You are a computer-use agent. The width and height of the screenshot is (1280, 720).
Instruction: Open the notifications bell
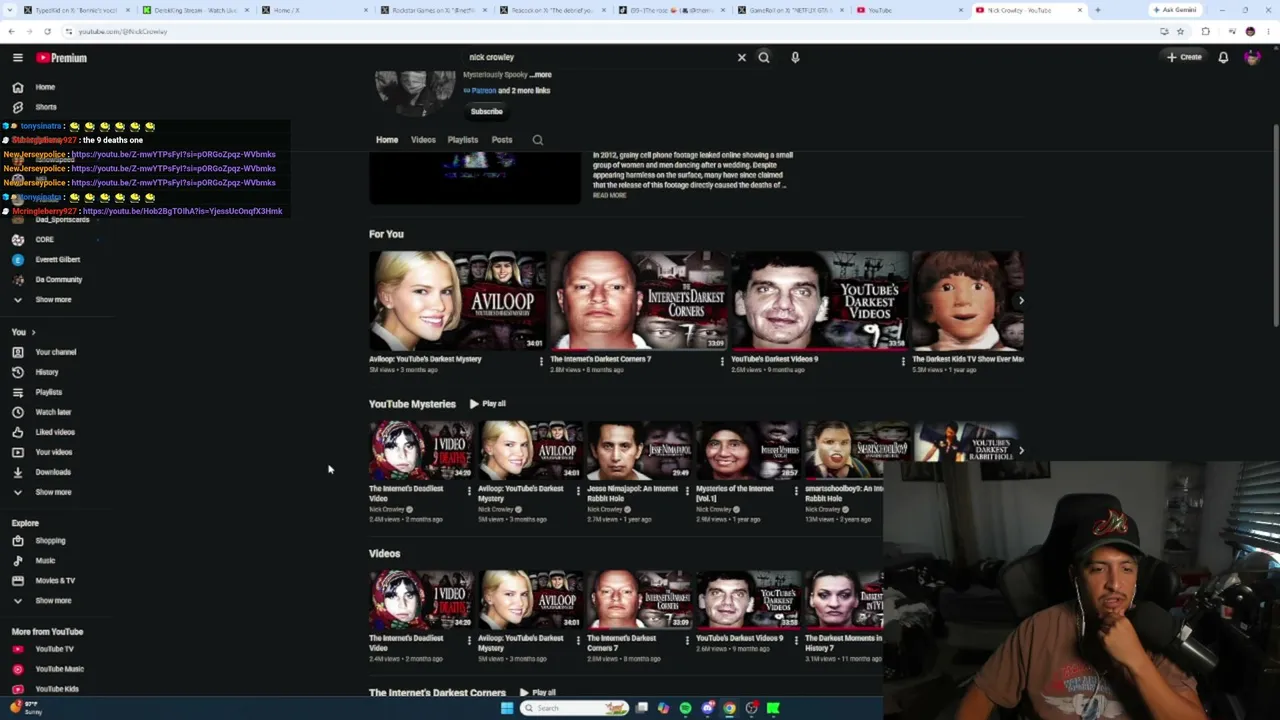point(1223,58)
